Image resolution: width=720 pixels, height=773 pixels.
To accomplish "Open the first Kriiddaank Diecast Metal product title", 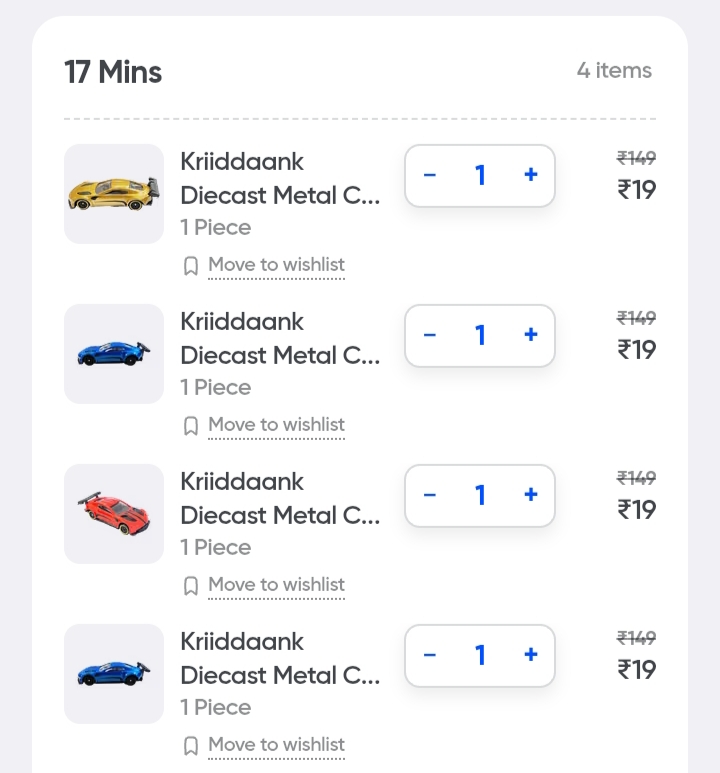I will (x=280, y=178).
